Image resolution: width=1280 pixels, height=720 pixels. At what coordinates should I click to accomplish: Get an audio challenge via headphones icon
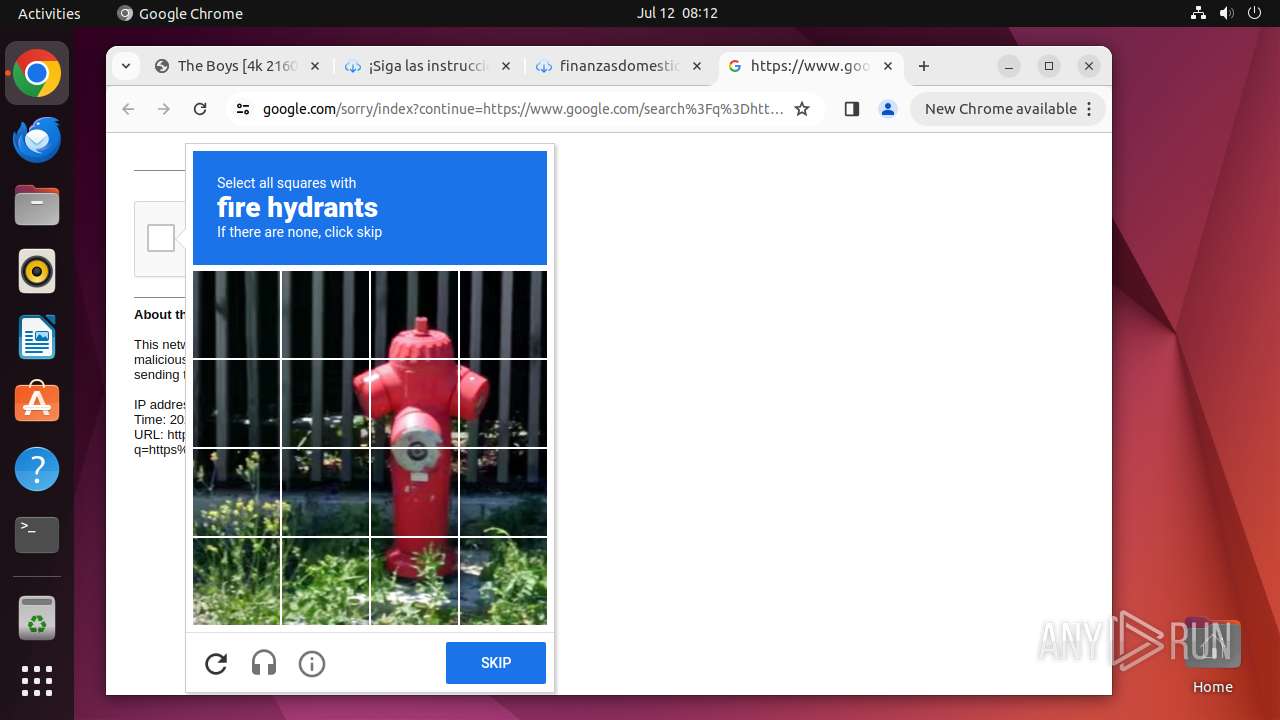[x=264, y=663]
